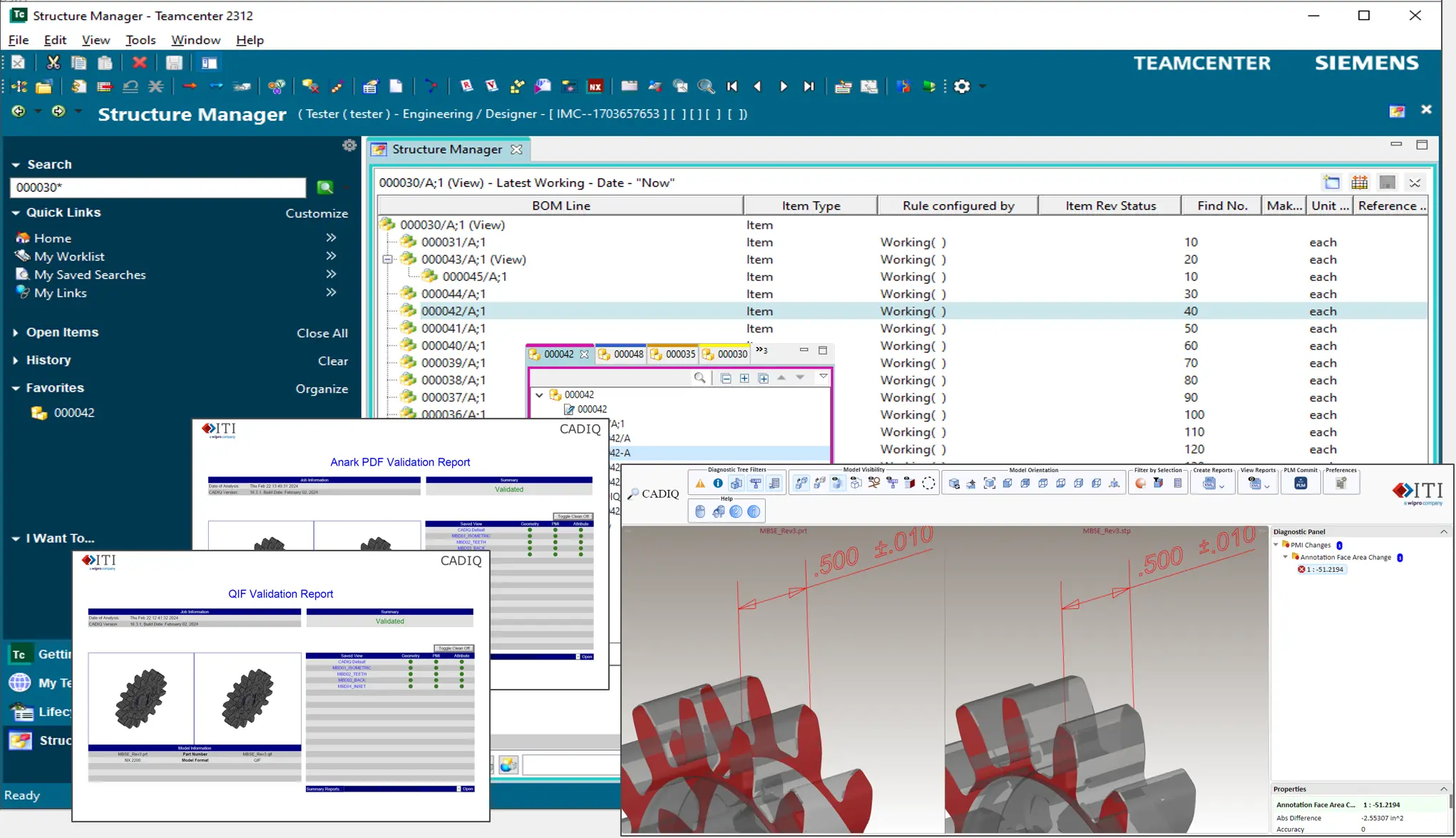Toggle red cube Model Visibility icon
Image resolution: width=1456 pixels, height=838 pixels.
(910, 484)
